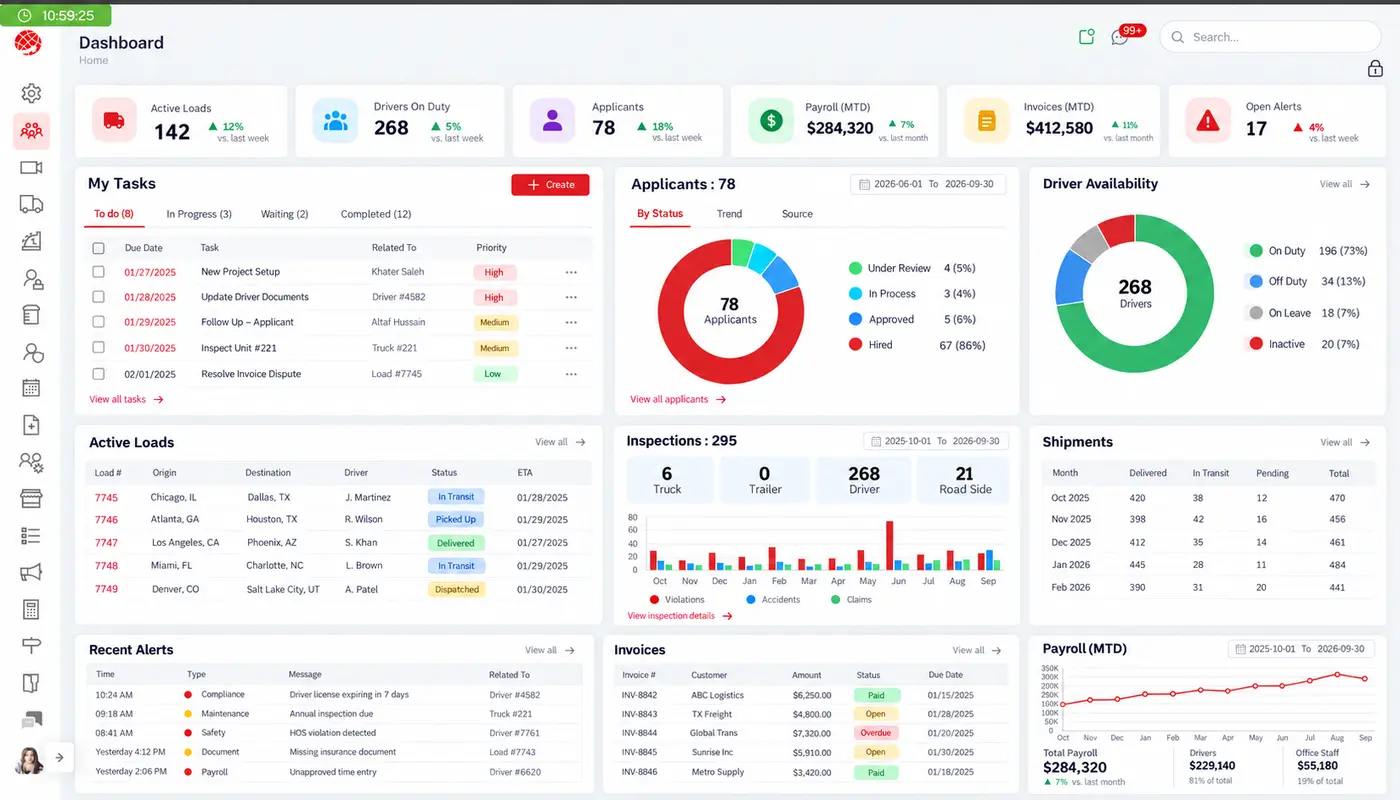The width and height of the screenshot is (1400, 800).
Task: Click the Payroll dollar sign card icon
Action: click(x=771, y=120)
